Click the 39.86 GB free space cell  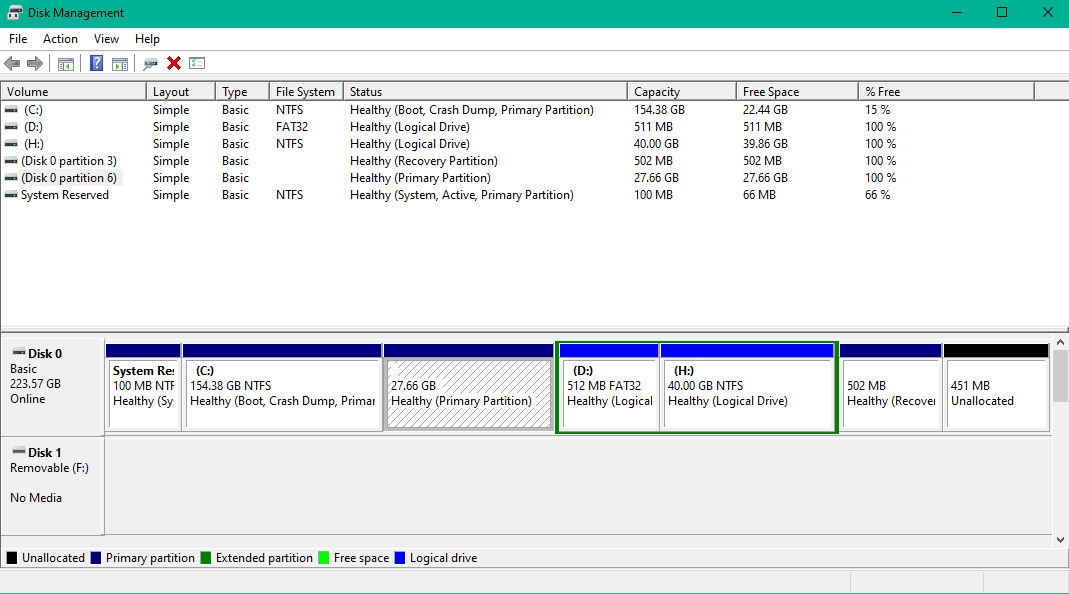point(765,143)
